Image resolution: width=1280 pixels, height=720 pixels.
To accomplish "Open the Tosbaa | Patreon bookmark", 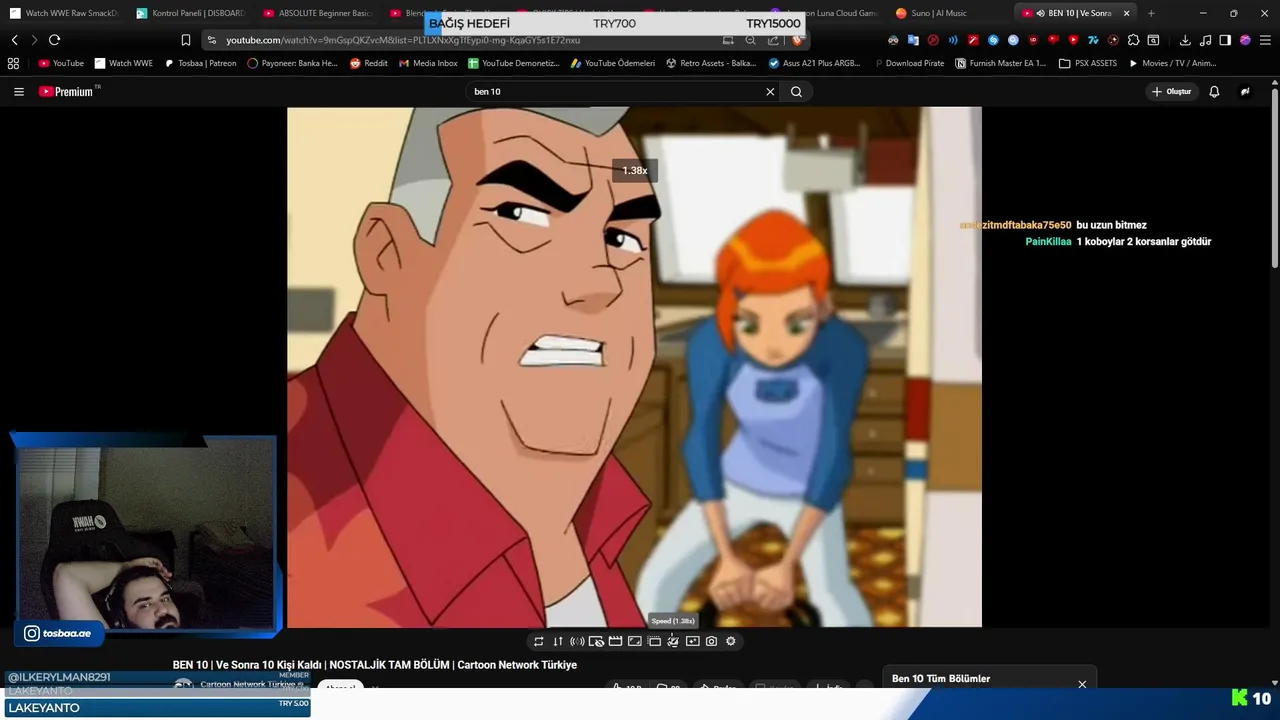I will point(200,63).
